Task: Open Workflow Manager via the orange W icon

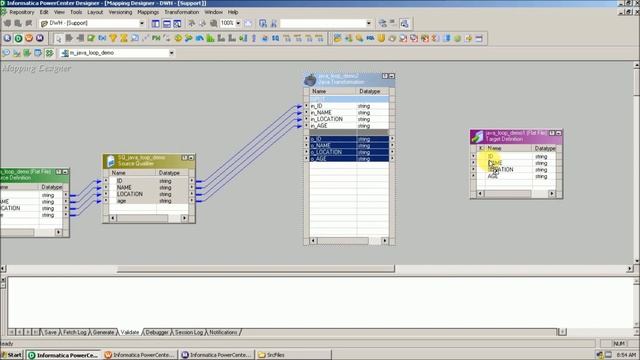Action: coord(29,38)
